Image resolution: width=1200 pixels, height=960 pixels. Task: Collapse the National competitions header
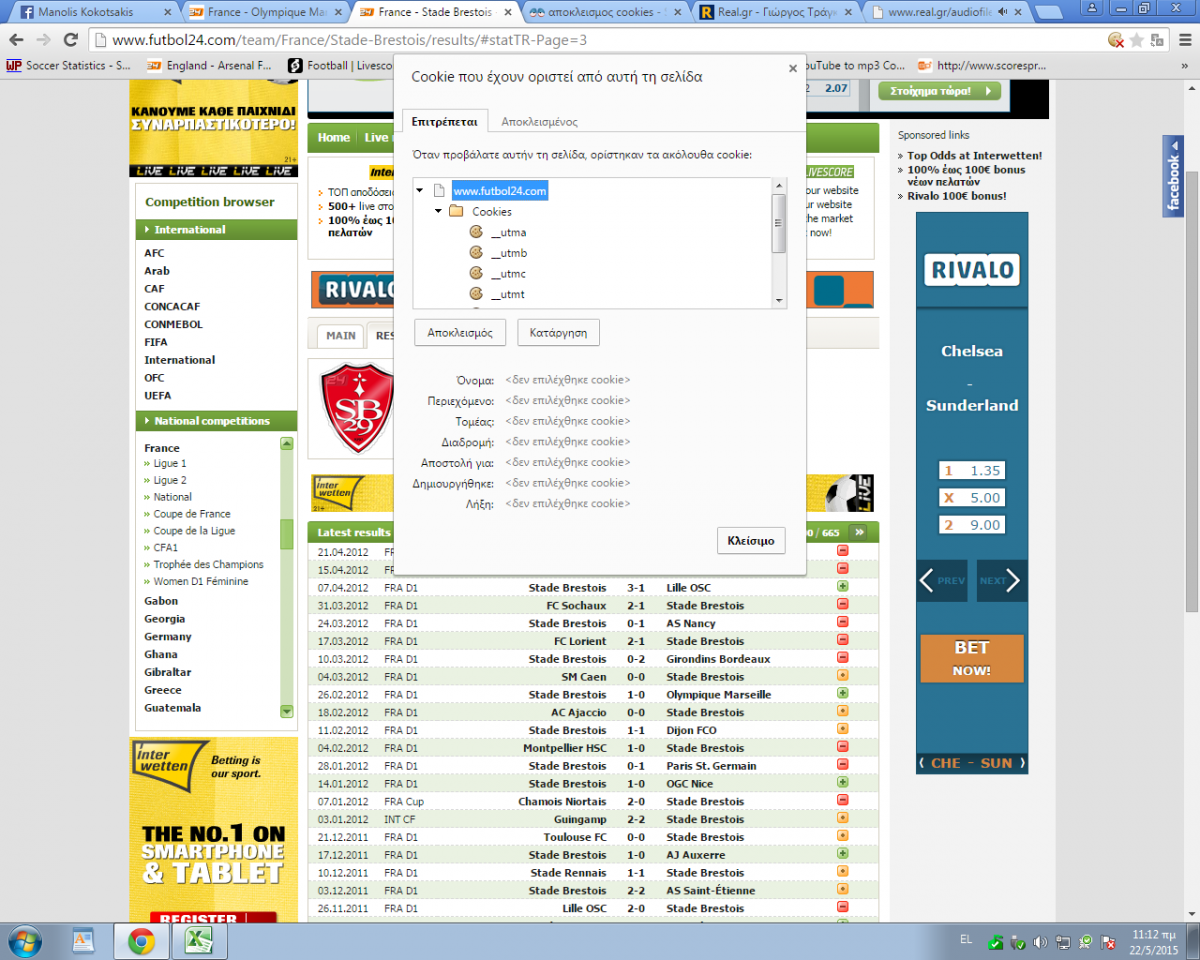pyautogui.click(x=216, y=421)
